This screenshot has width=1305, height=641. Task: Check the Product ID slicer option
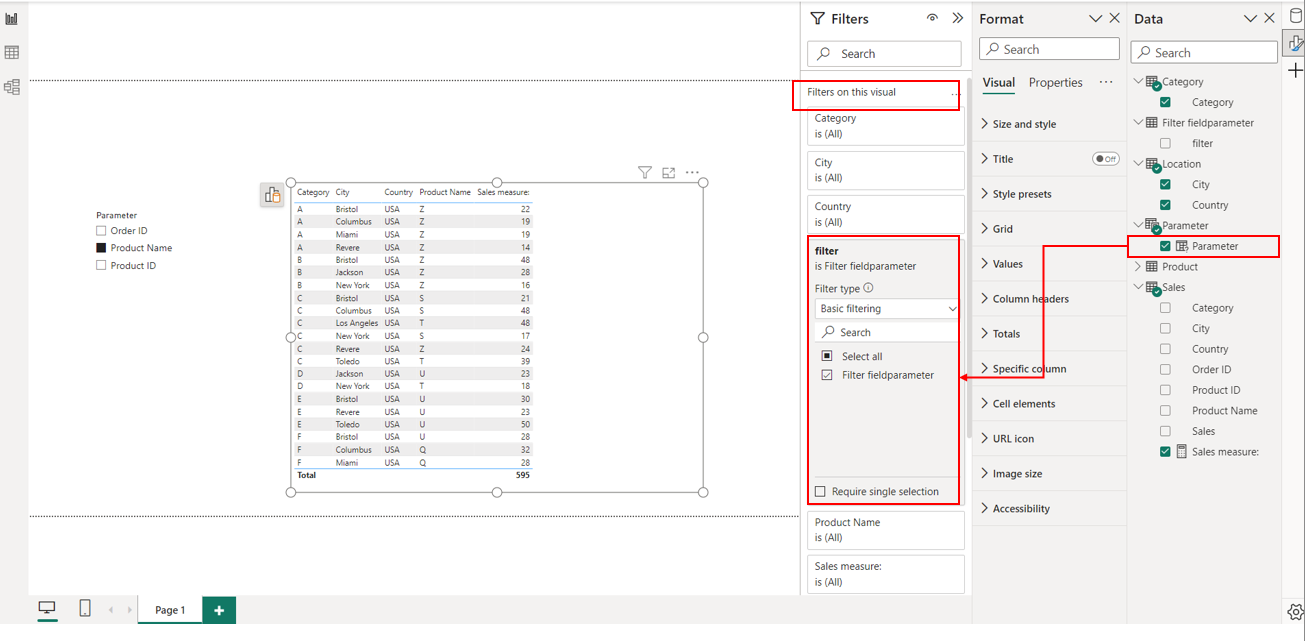pyautogui.click(x=101, y=266)
